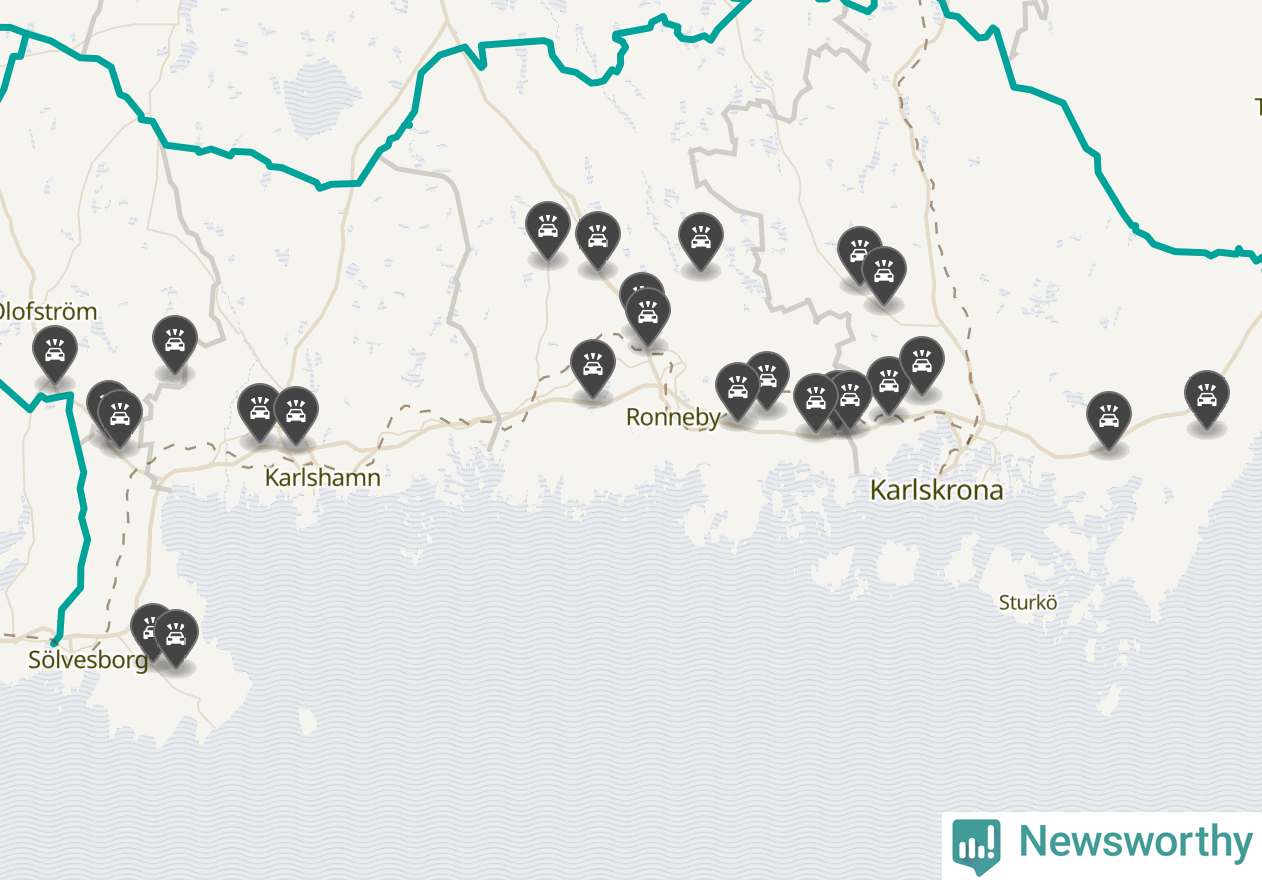
Task: Select the lone car marker north of Ronneby's east side
Action: coord(701,242)
